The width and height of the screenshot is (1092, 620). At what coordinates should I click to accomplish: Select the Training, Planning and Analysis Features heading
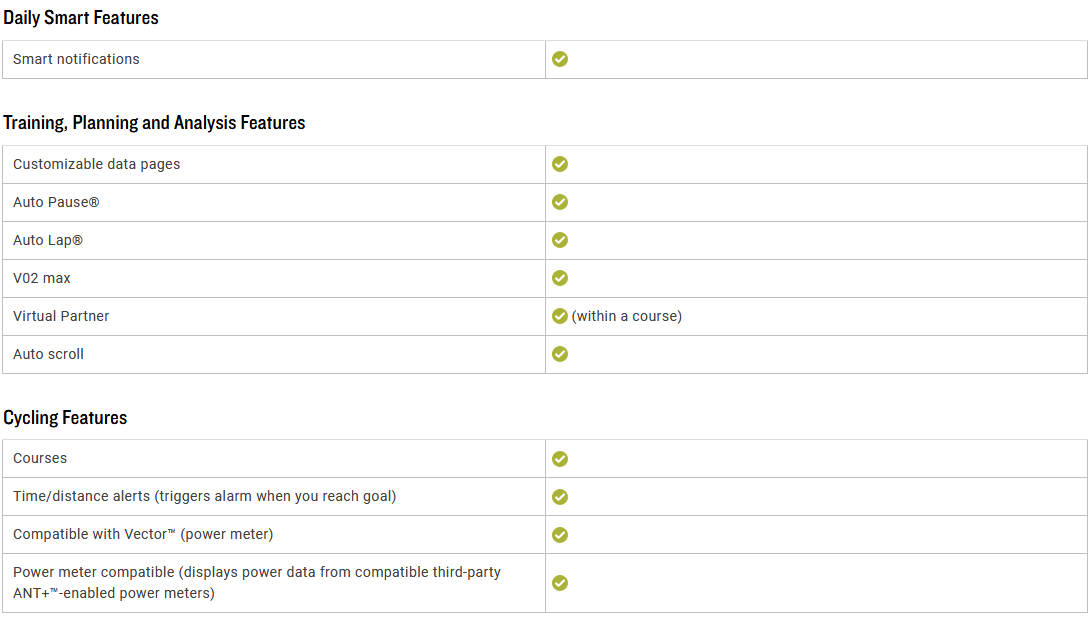pos(154,123)
